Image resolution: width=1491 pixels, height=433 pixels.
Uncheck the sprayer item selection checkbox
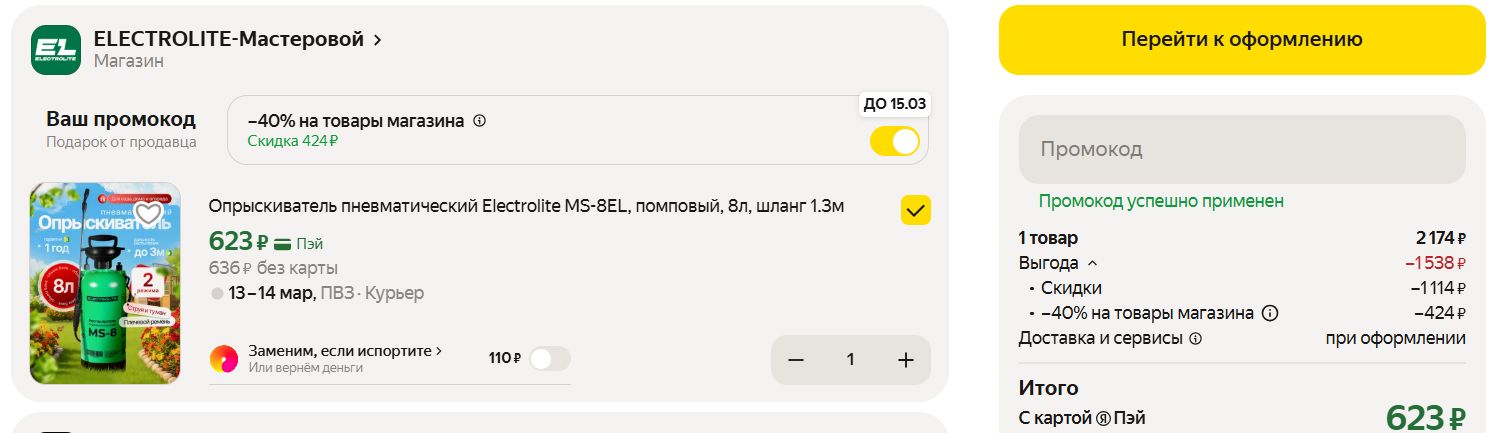tap(916, 210)
